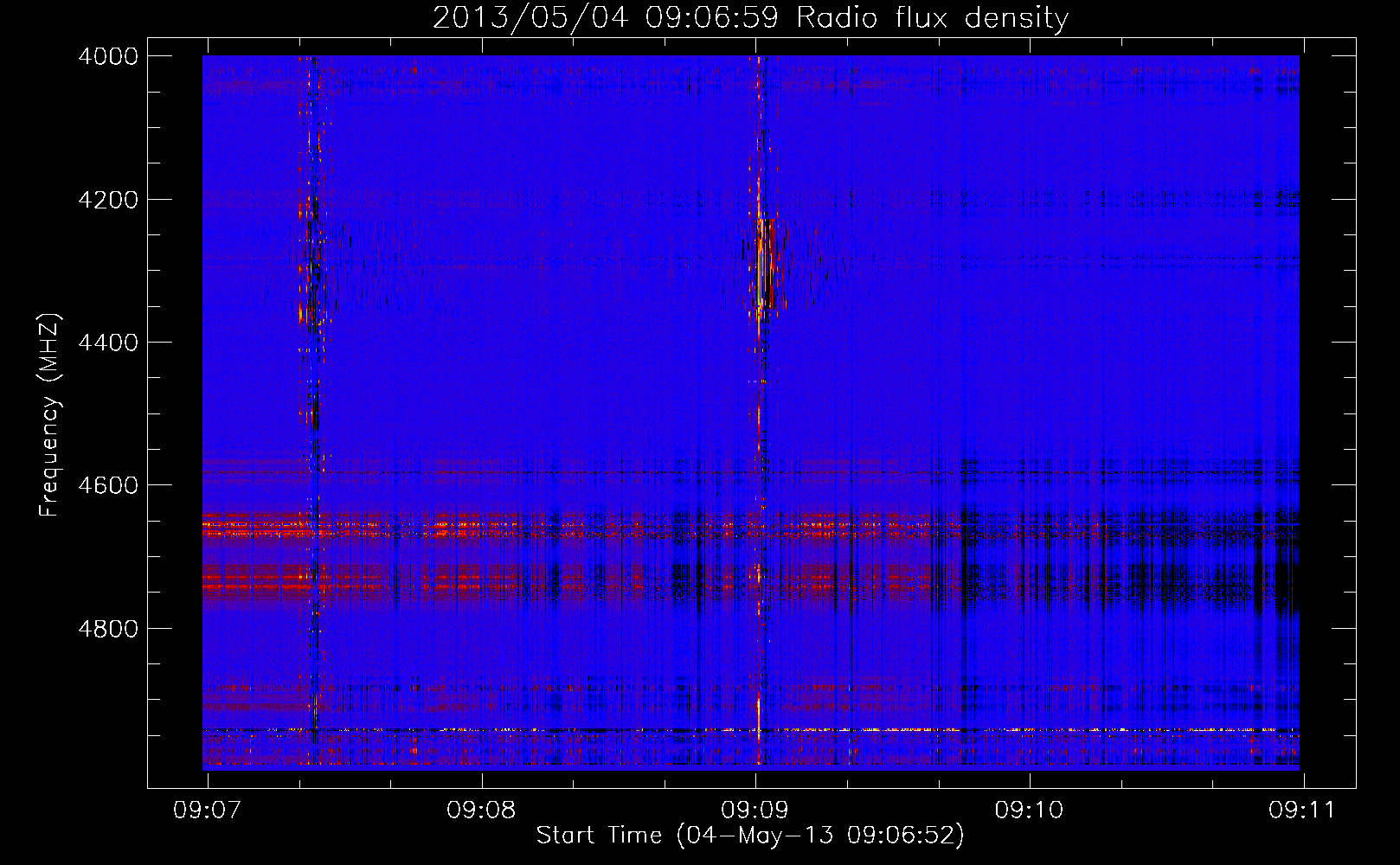Click the 09:11 time tick label

pos(1303,810)
